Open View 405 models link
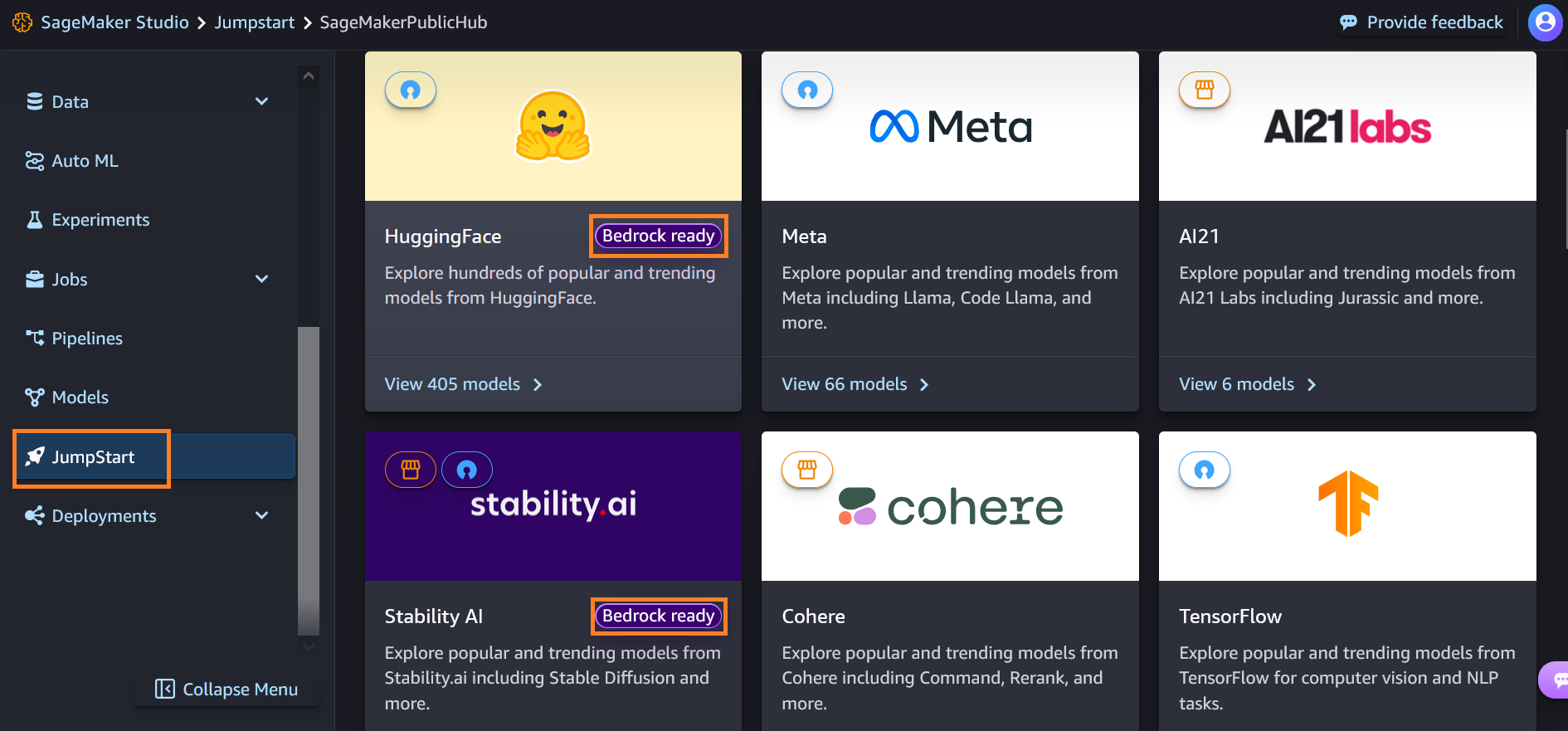 pos(463,384)
